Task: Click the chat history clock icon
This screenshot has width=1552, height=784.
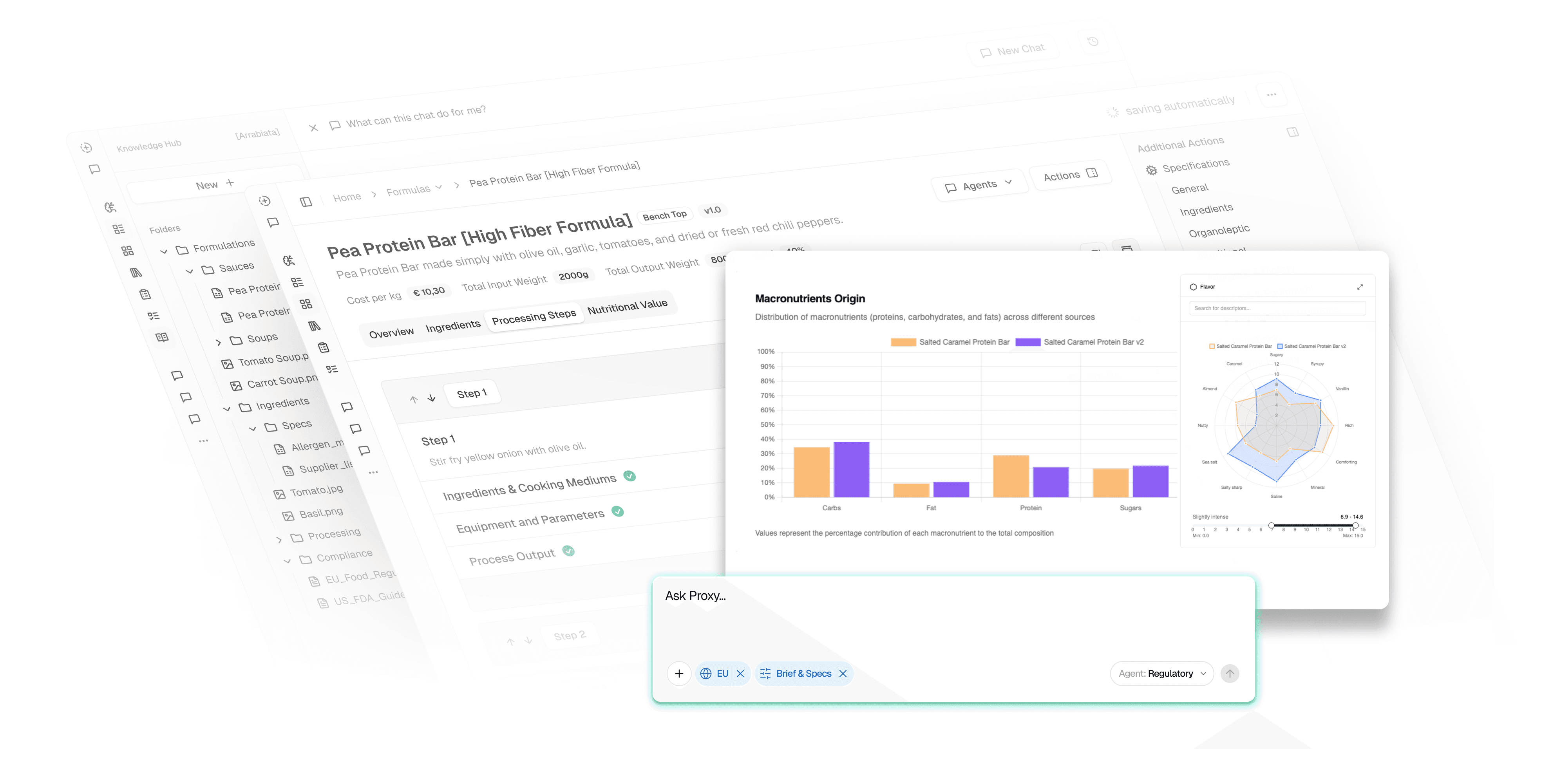Action: pos(1093,42)
